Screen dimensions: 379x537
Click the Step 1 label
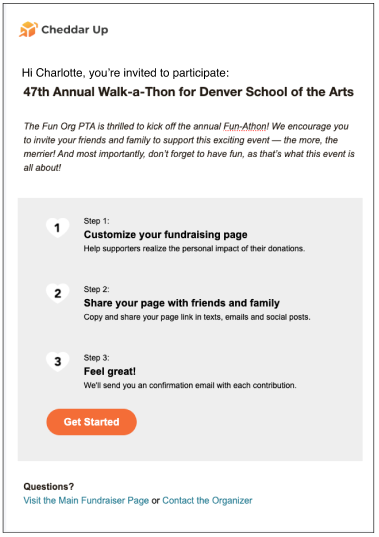click(x=97, y=221)
